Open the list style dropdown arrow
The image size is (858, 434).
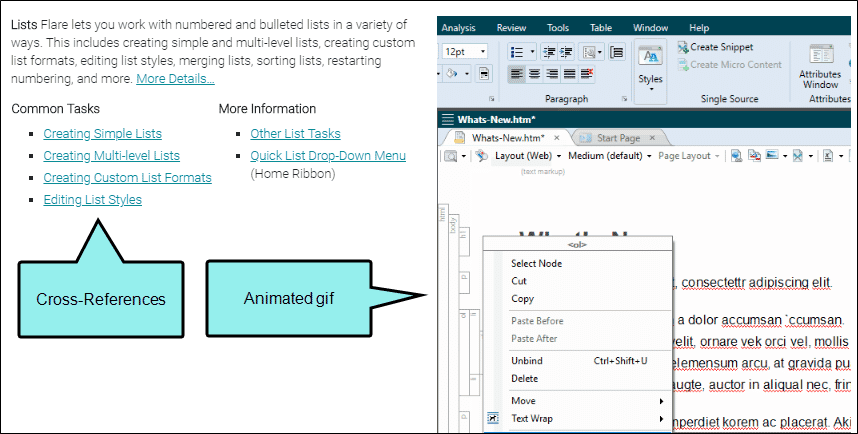coord(532,52)
